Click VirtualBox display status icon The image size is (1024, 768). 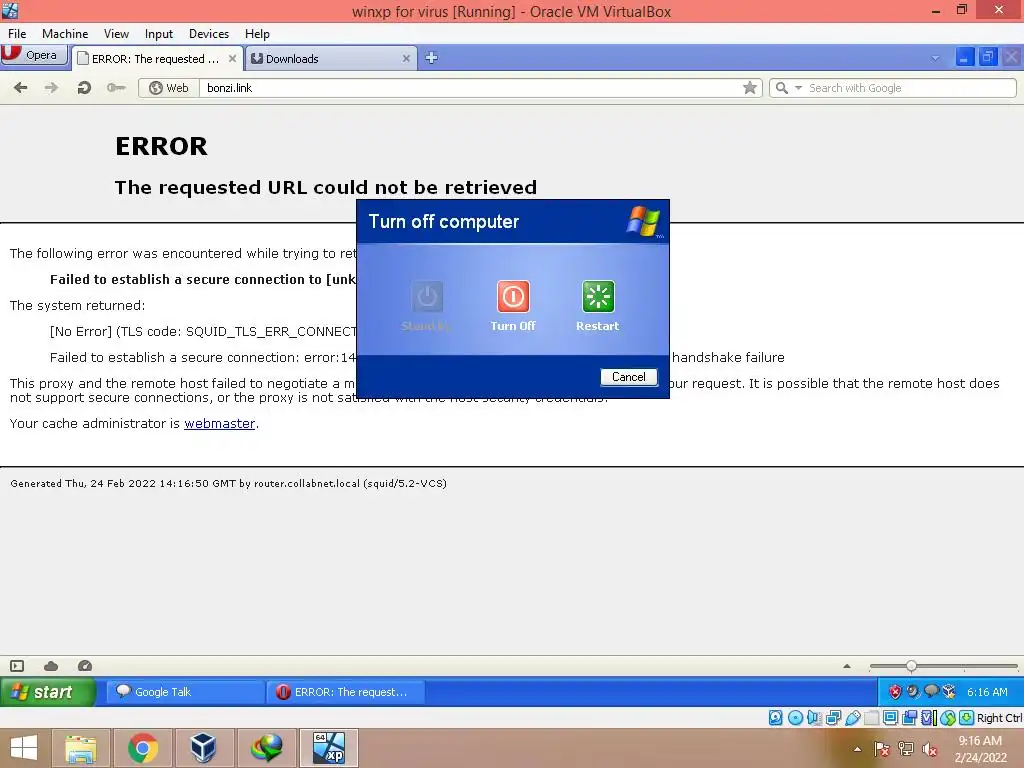tap(890, 718)
